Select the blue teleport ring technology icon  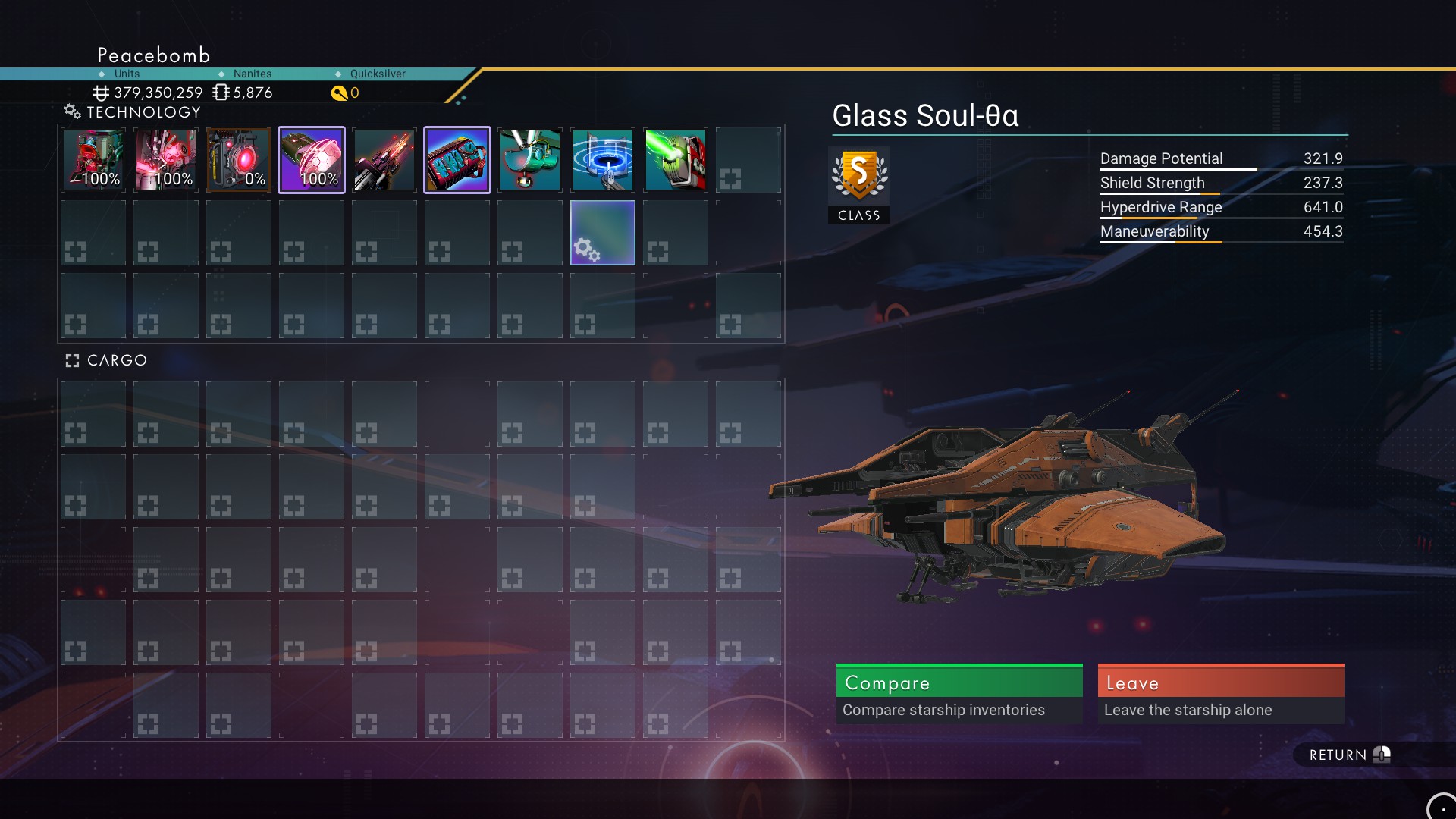603,160
